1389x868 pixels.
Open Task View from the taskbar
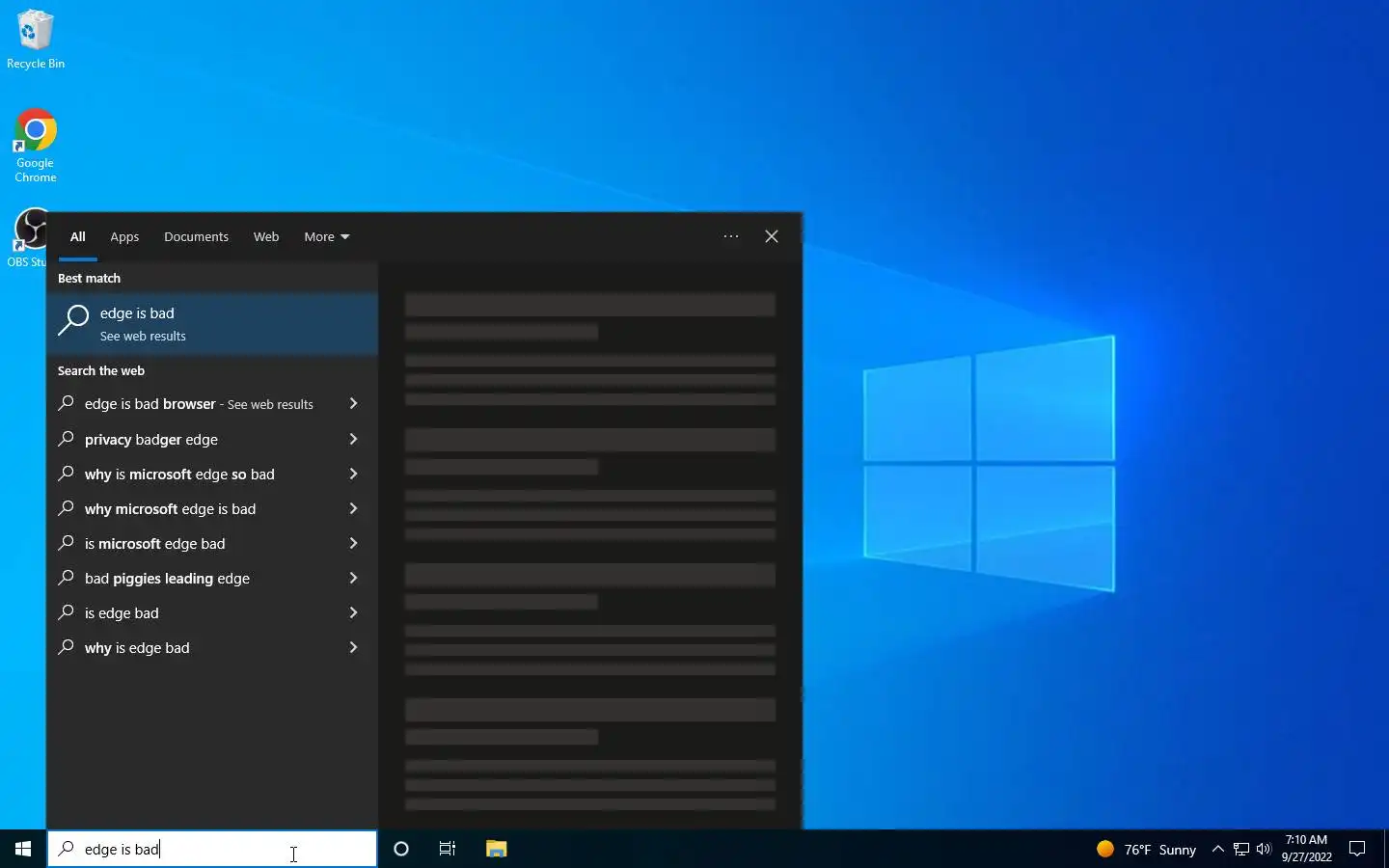(448, 849)
